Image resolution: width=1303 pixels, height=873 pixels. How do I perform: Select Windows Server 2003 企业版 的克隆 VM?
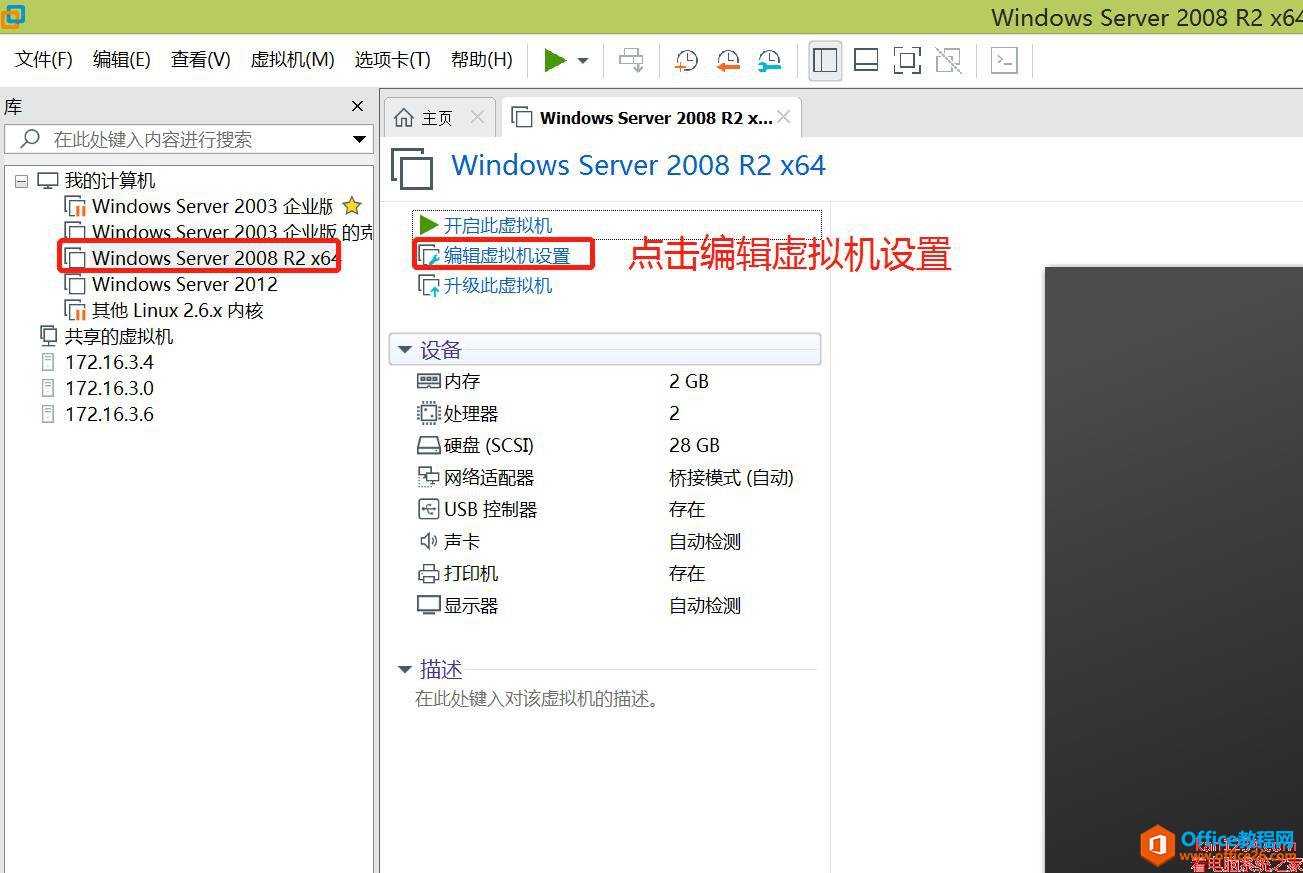point(232,232)
